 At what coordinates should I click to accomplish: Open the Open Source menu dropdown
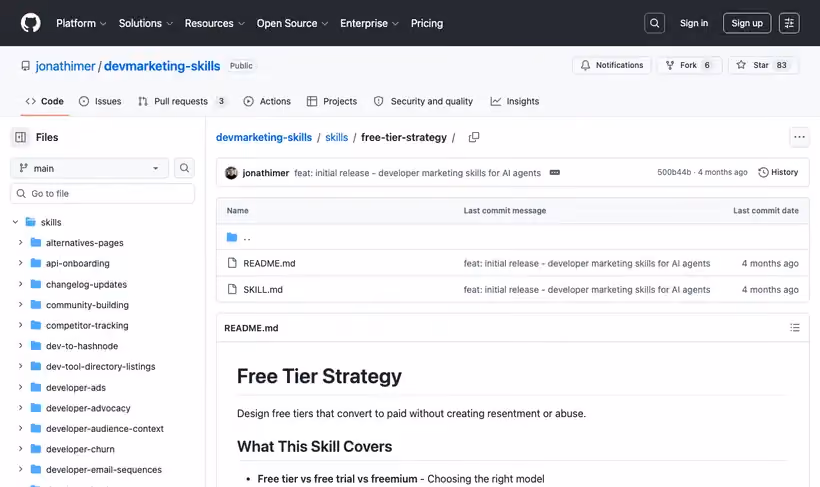coord(292,24)
